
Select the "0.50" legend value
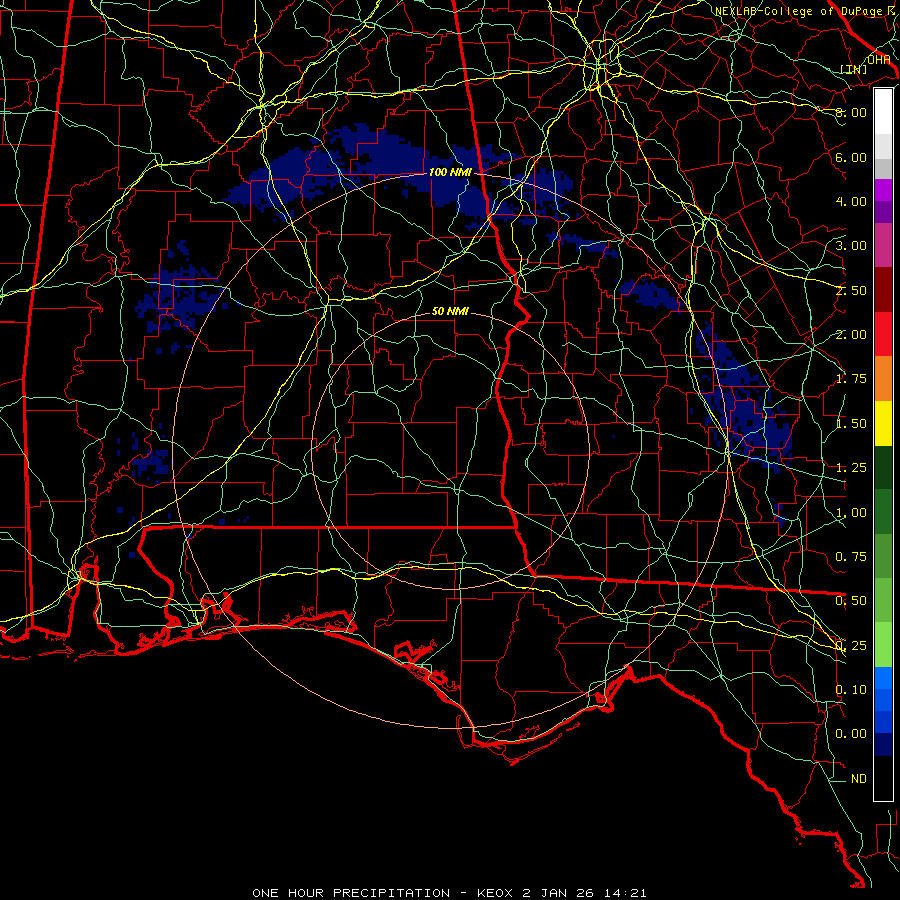851,601
